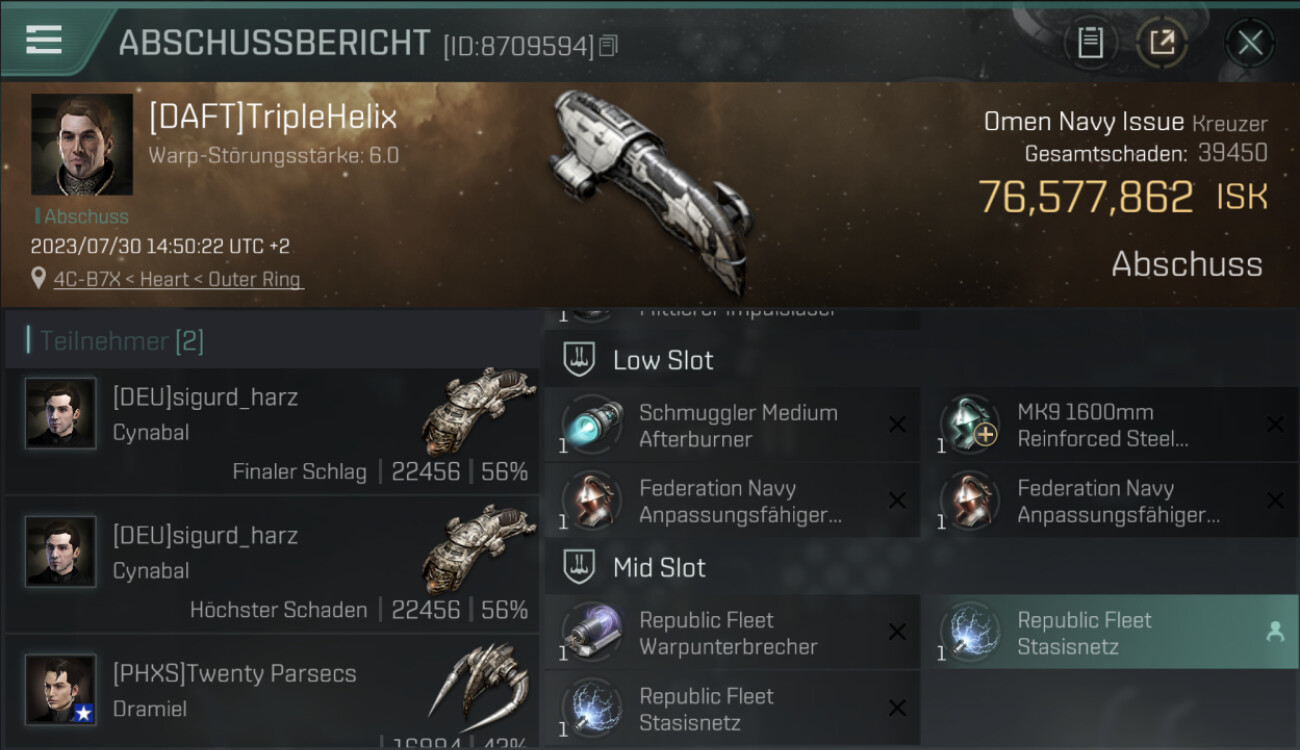Toggle X mark on first Federation Navy module
The width and height of the screenshot is (1300, 750).
(897, 500)
